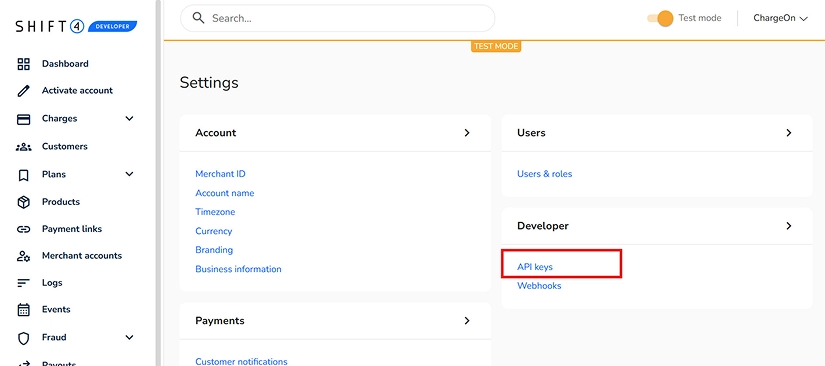
Task: Click the Fraud shield icon
Action: click(x=24, y=338)
